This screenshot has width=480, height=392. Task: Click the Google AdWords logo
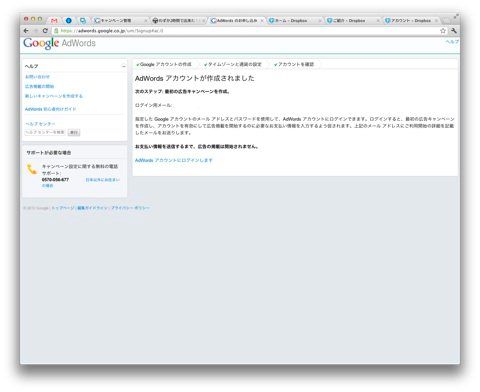pyautogui.click(x=59, y=43)
